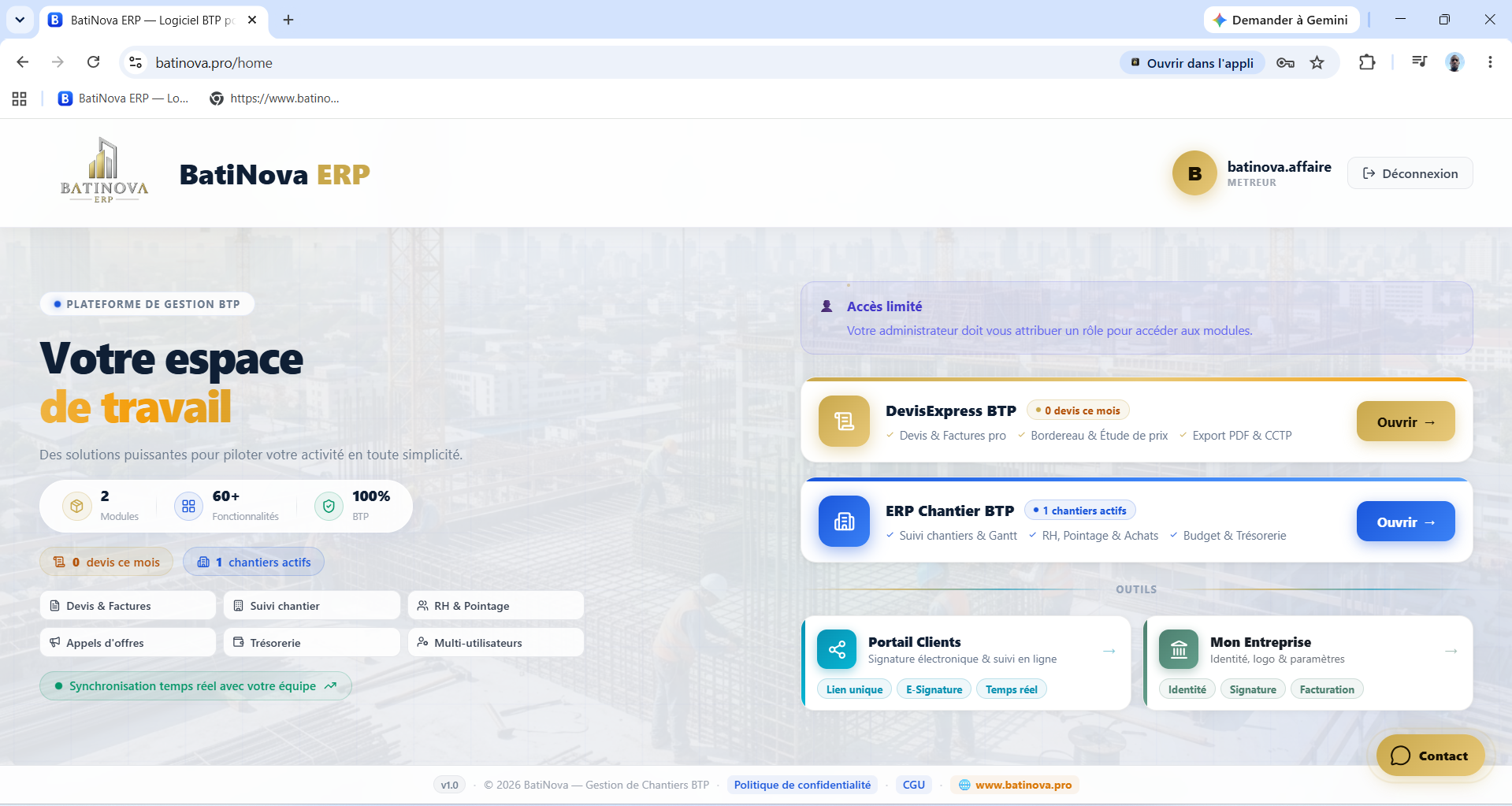This screenshot has width=1512, height=806.
Task: Click the 0 devis ce mois badge beside DevisExpress
Action: click(x=1078, y=410)
